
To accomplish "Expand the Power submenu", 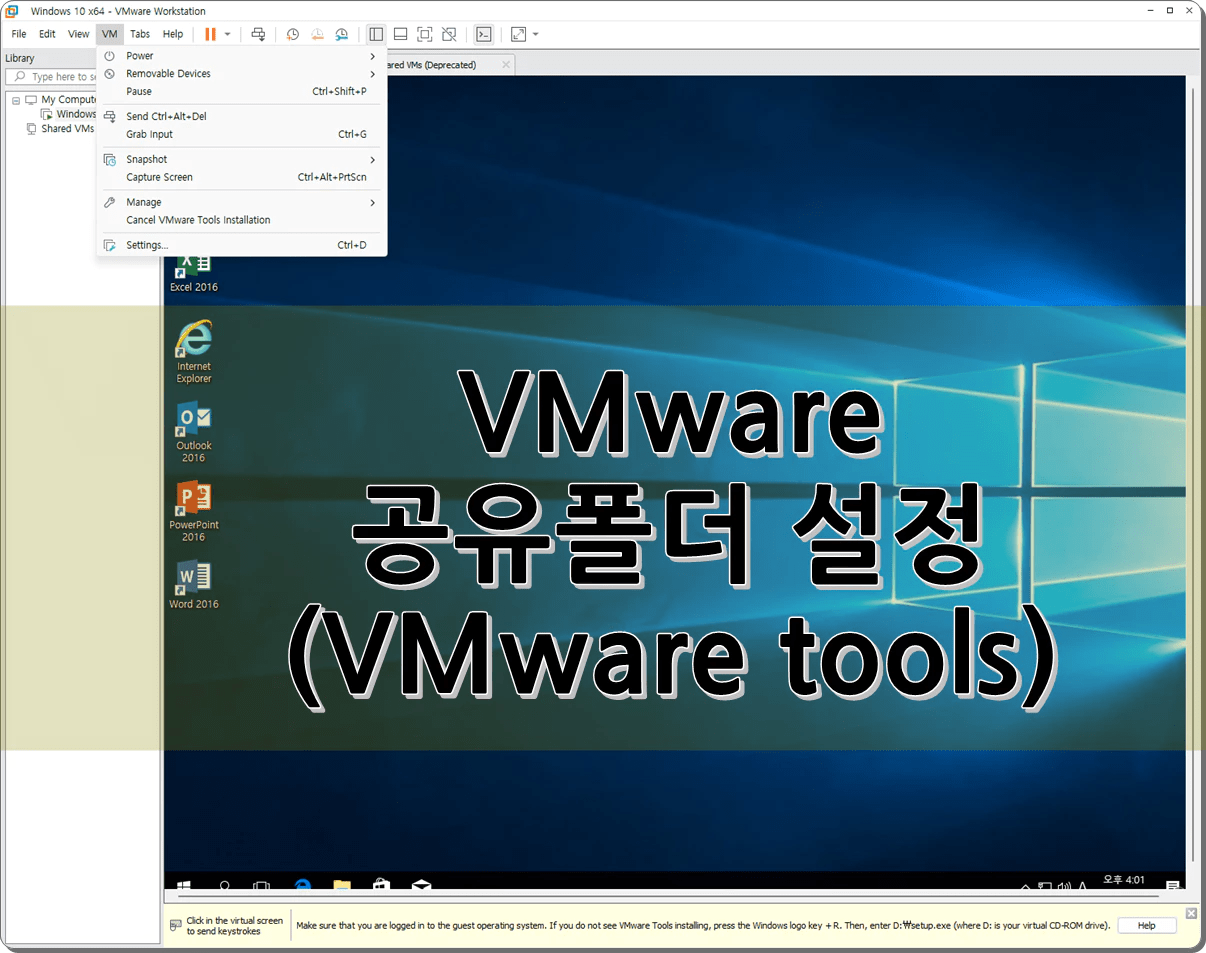I will (241, 56).
